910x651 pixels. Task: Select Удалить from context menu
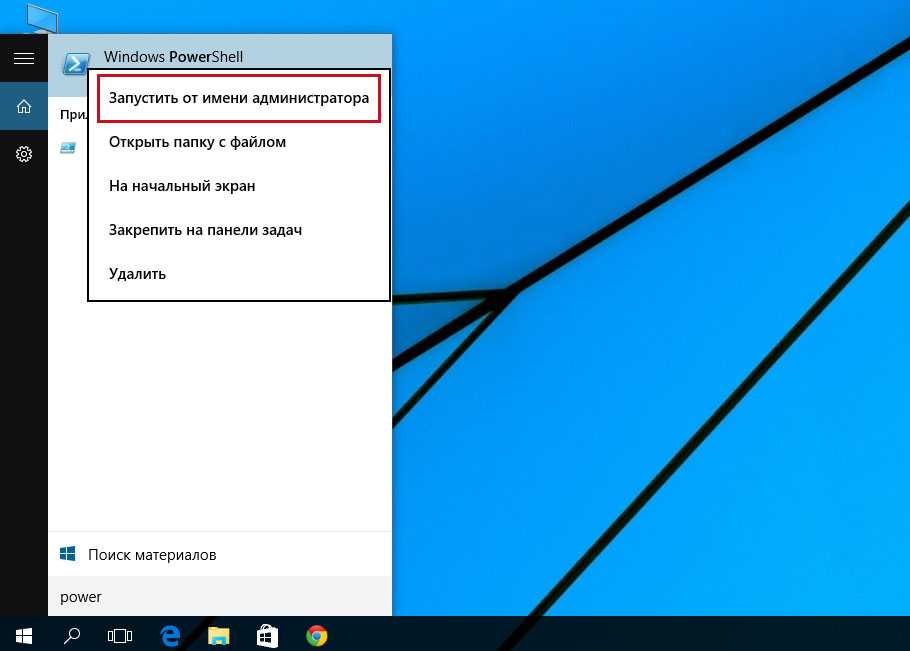(x=137, y=274)
